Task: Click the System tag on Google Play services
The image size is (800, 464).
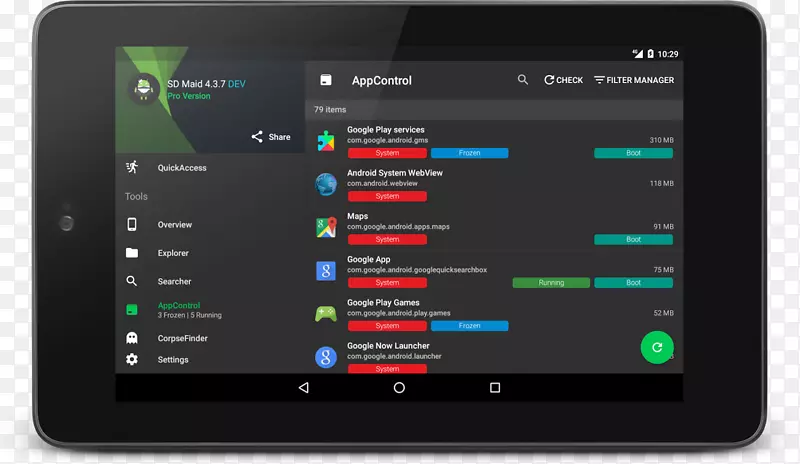Action: (387, 153)
